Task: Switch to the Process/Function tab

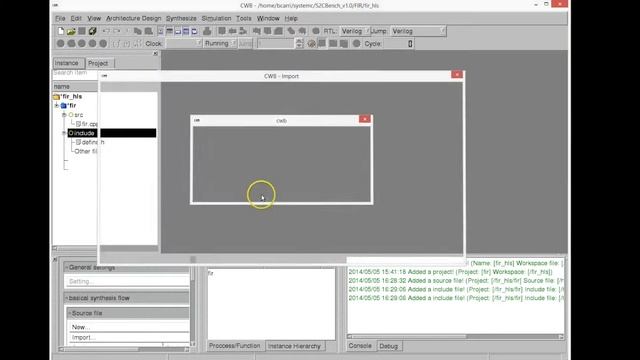Action: [x=235, y=346]
